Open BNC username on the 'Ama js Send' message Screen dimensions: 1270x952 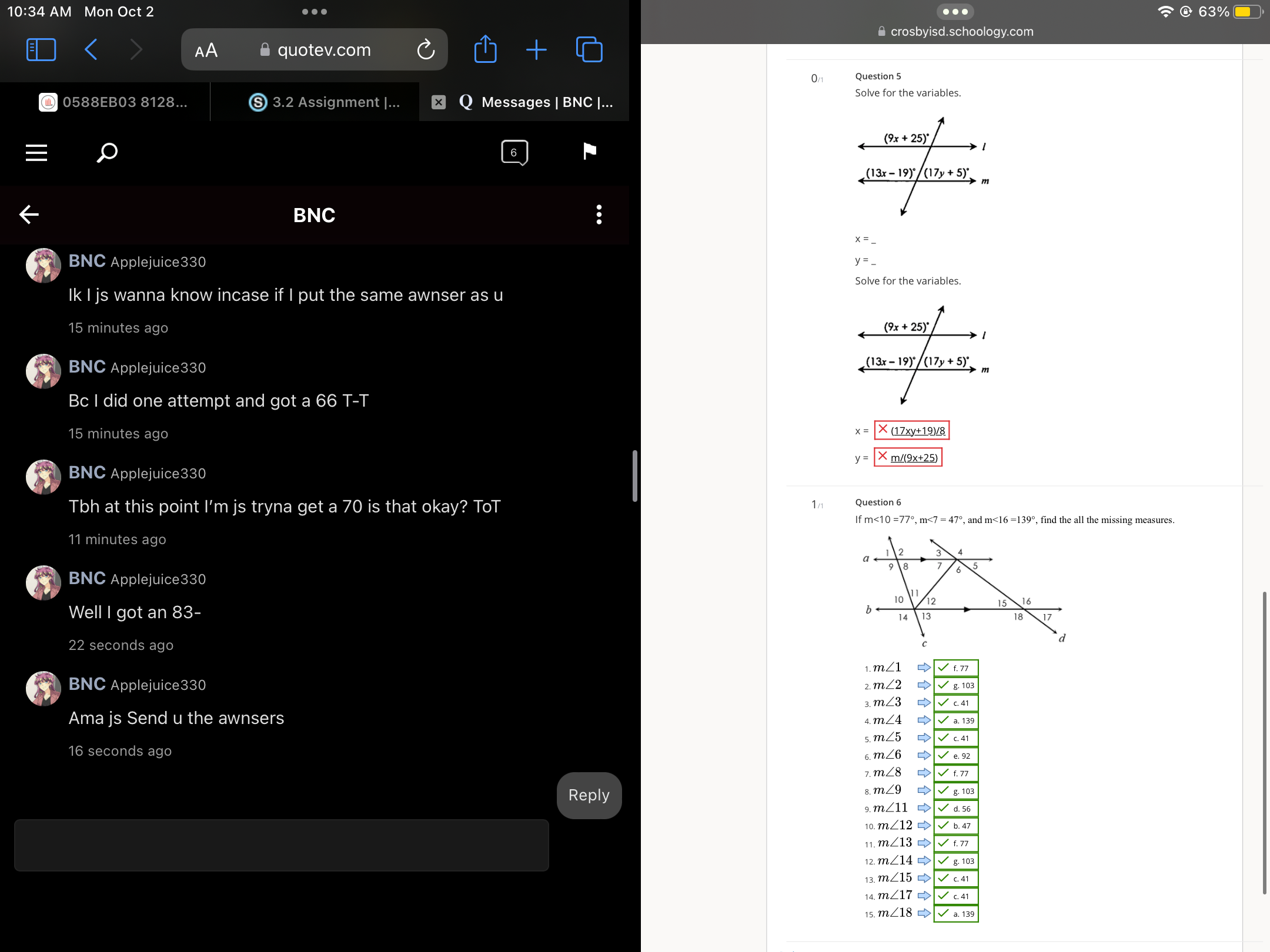pyautogui.click(x=87, y=684)
